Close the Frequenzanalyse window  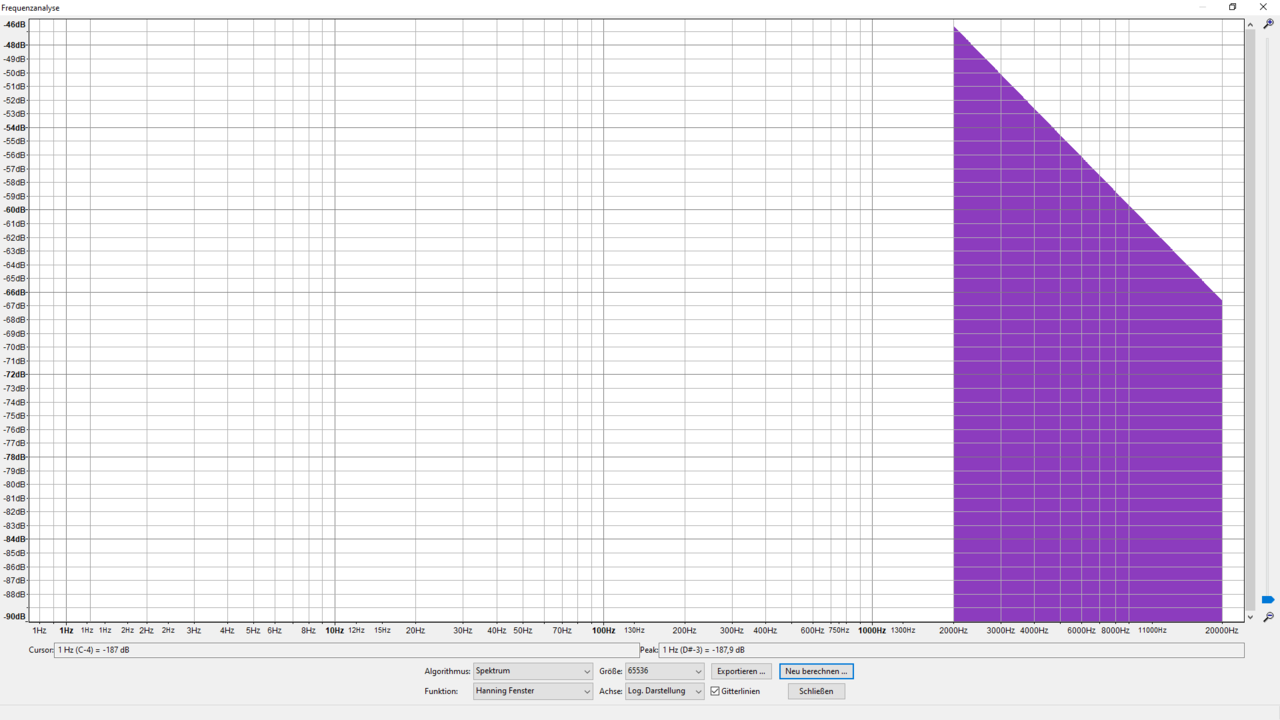point(1263,7)
